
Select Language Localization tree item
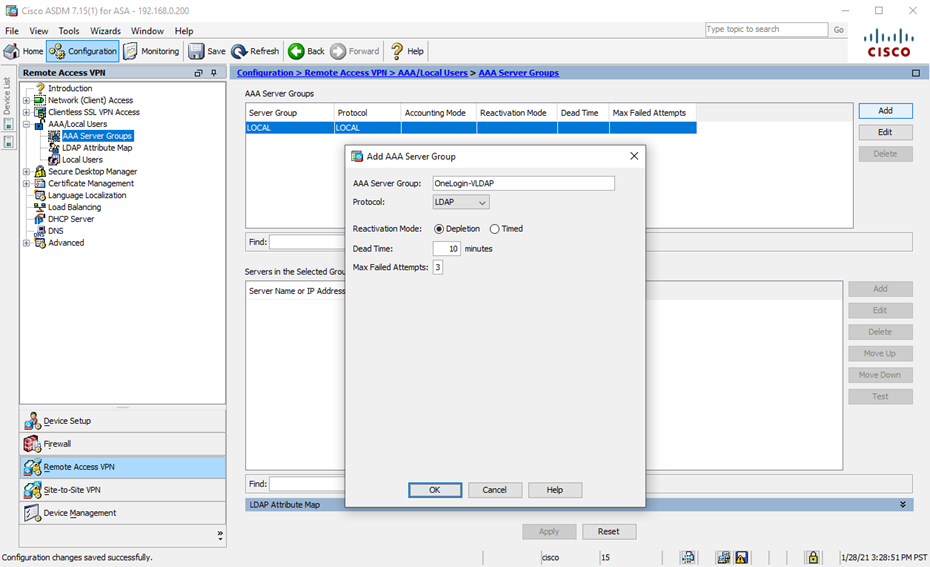[87, 195]
